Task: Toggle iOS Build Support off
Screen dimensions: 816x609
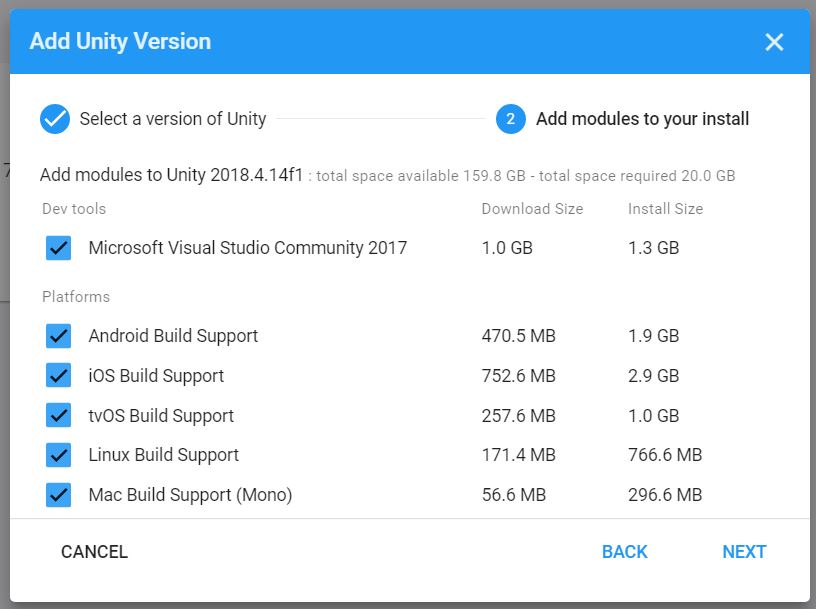Action: 58,376
